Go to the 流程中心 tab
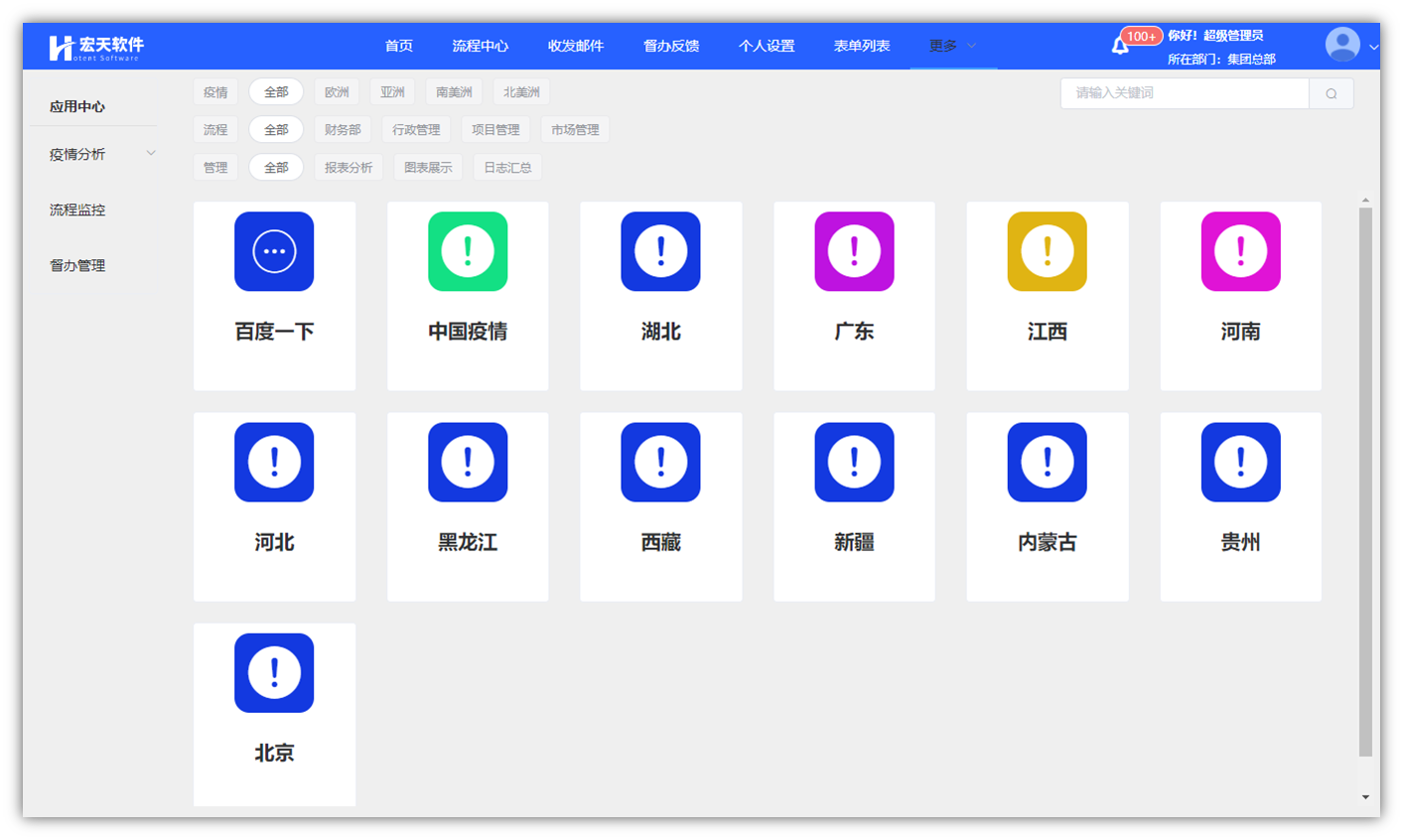1403x840 pixels. (x=480, y=46)
